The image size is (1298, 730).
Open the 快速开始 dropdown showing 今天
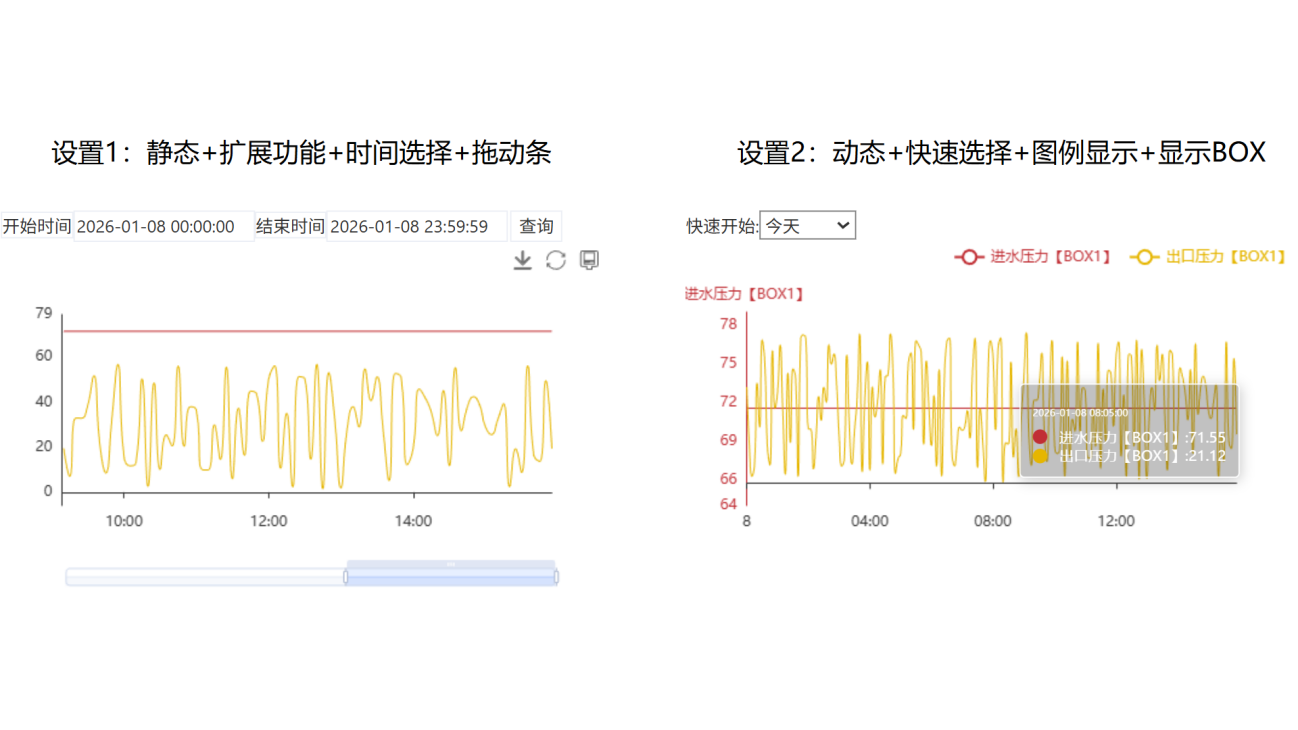point(807,226)
